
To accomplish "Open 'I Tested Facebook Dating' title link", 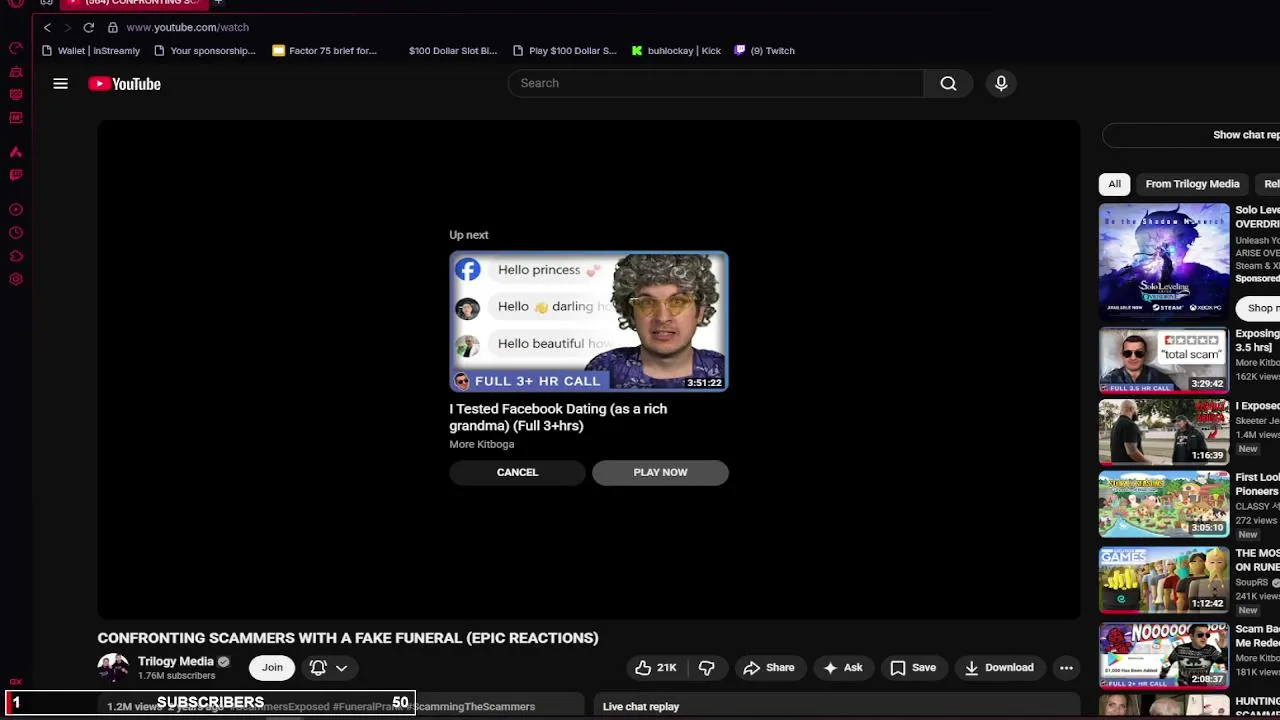I will 558,417.
